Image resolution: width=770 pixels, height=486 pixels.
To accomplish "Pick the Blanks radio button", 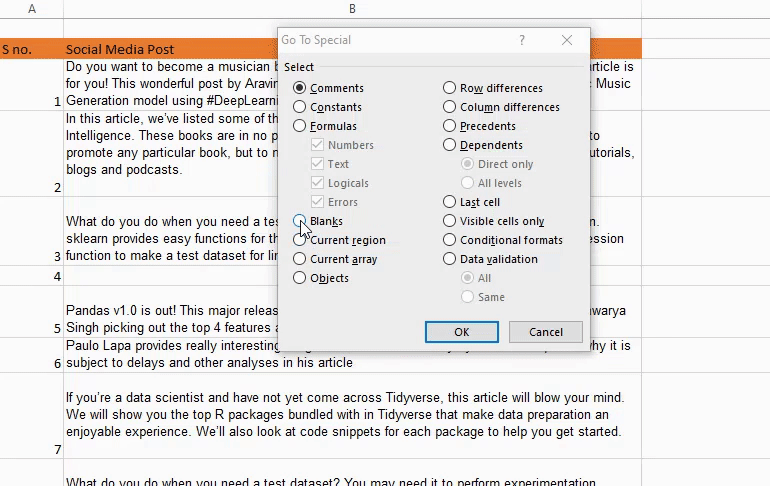I will pos(300,221).
